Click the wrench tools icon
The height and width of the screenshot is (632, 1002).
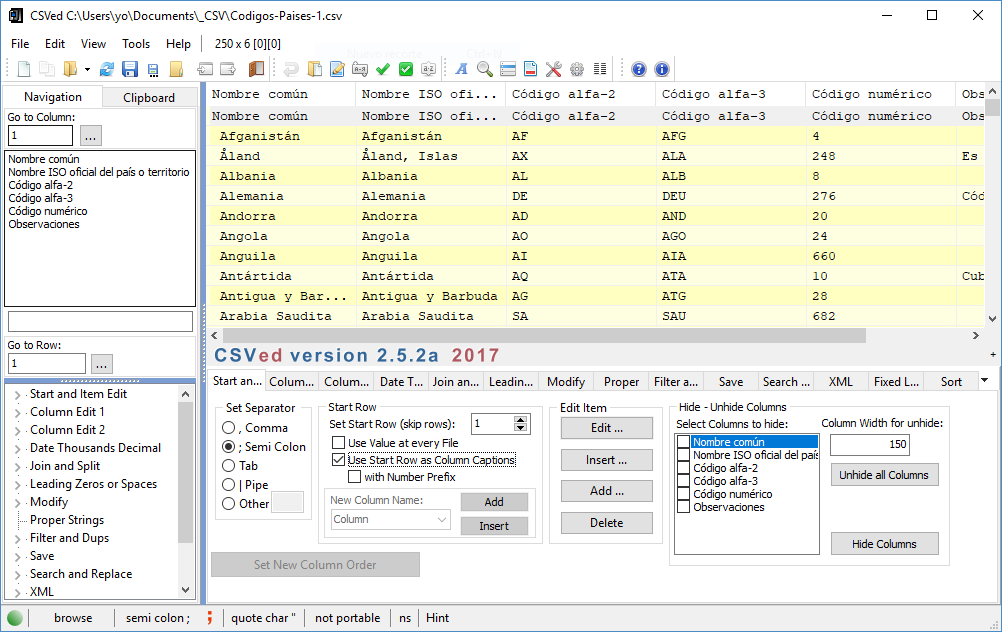tap(554, 68)
